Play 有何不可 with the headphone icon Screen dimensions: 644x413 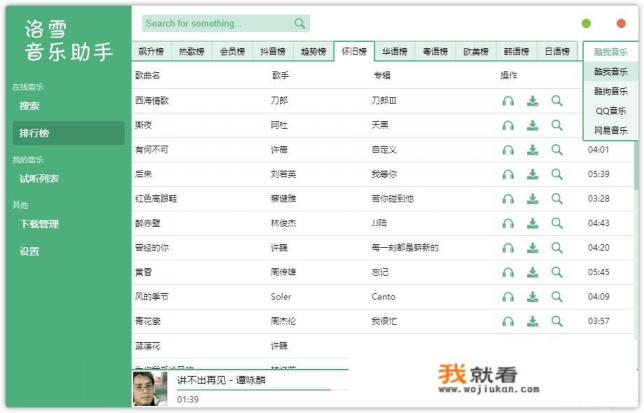508,150
